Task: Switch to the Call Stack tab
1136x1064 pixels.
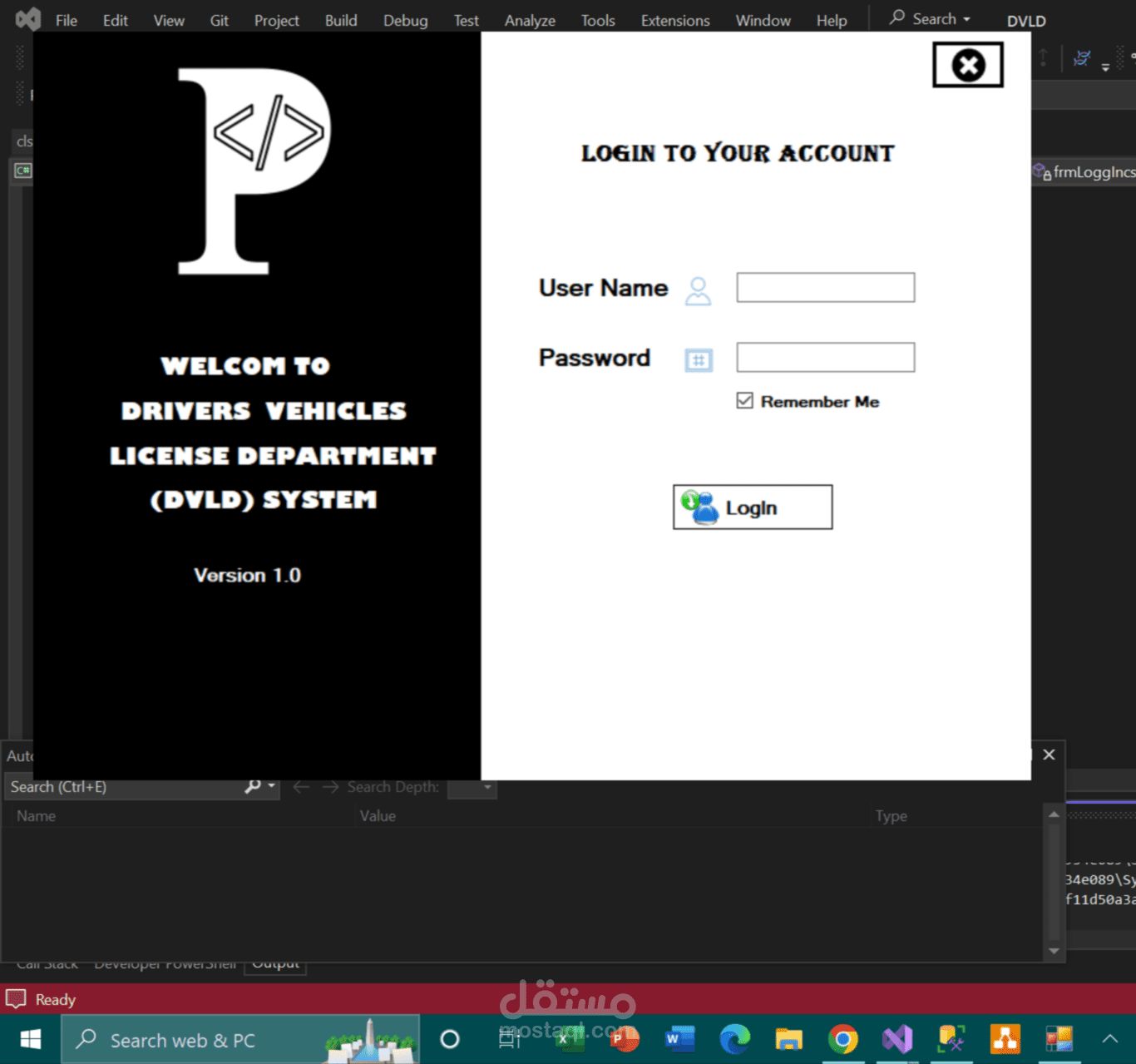Action: (47, 964)
